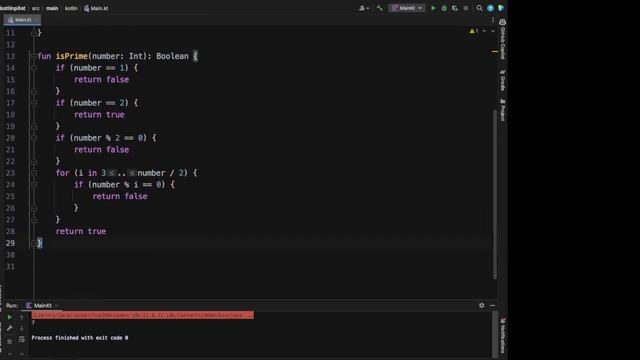Open the Notifications tool window
Screen dimensions: 640x360
(x=502, y=336)
